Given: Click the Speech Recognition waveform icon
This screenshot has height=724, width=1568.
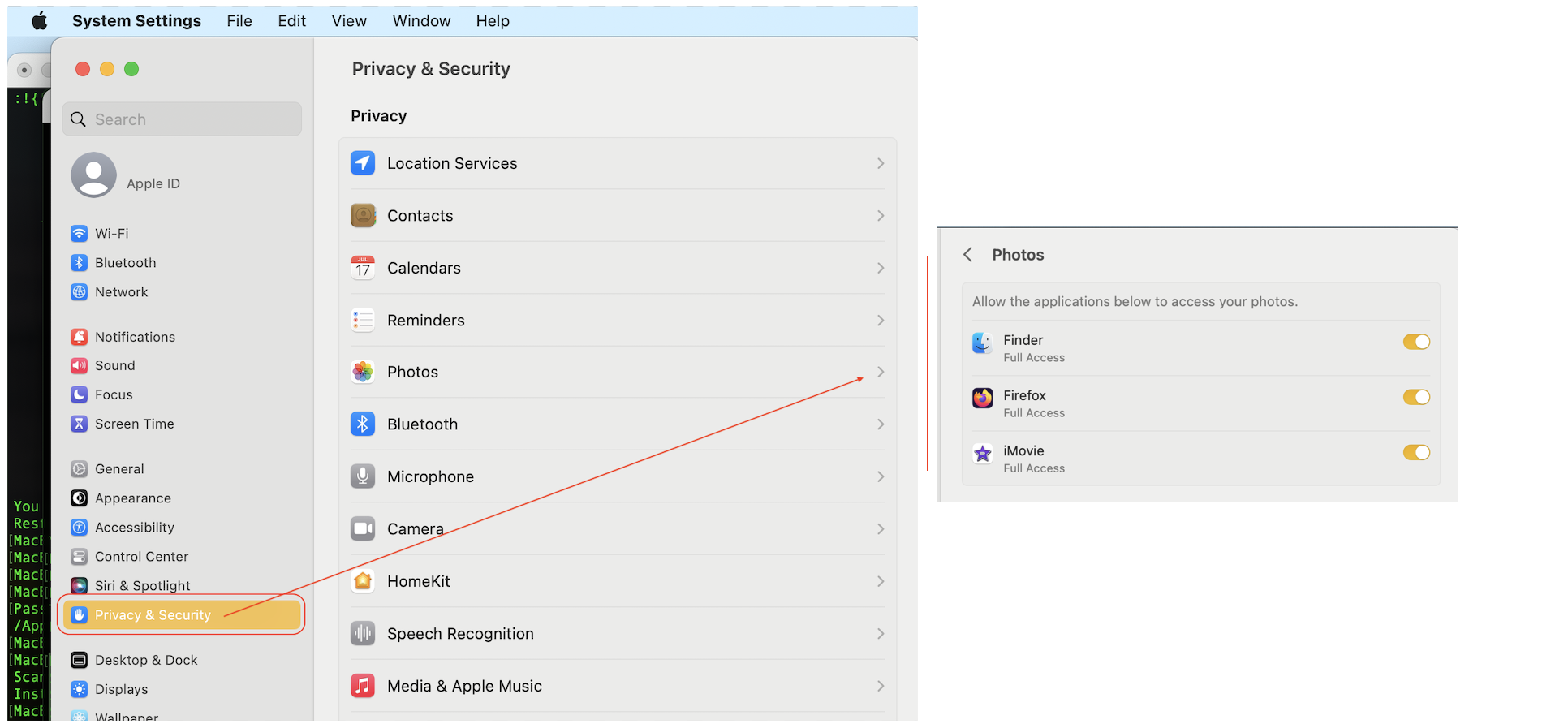Looking at the screenshot, I should 363,634.
